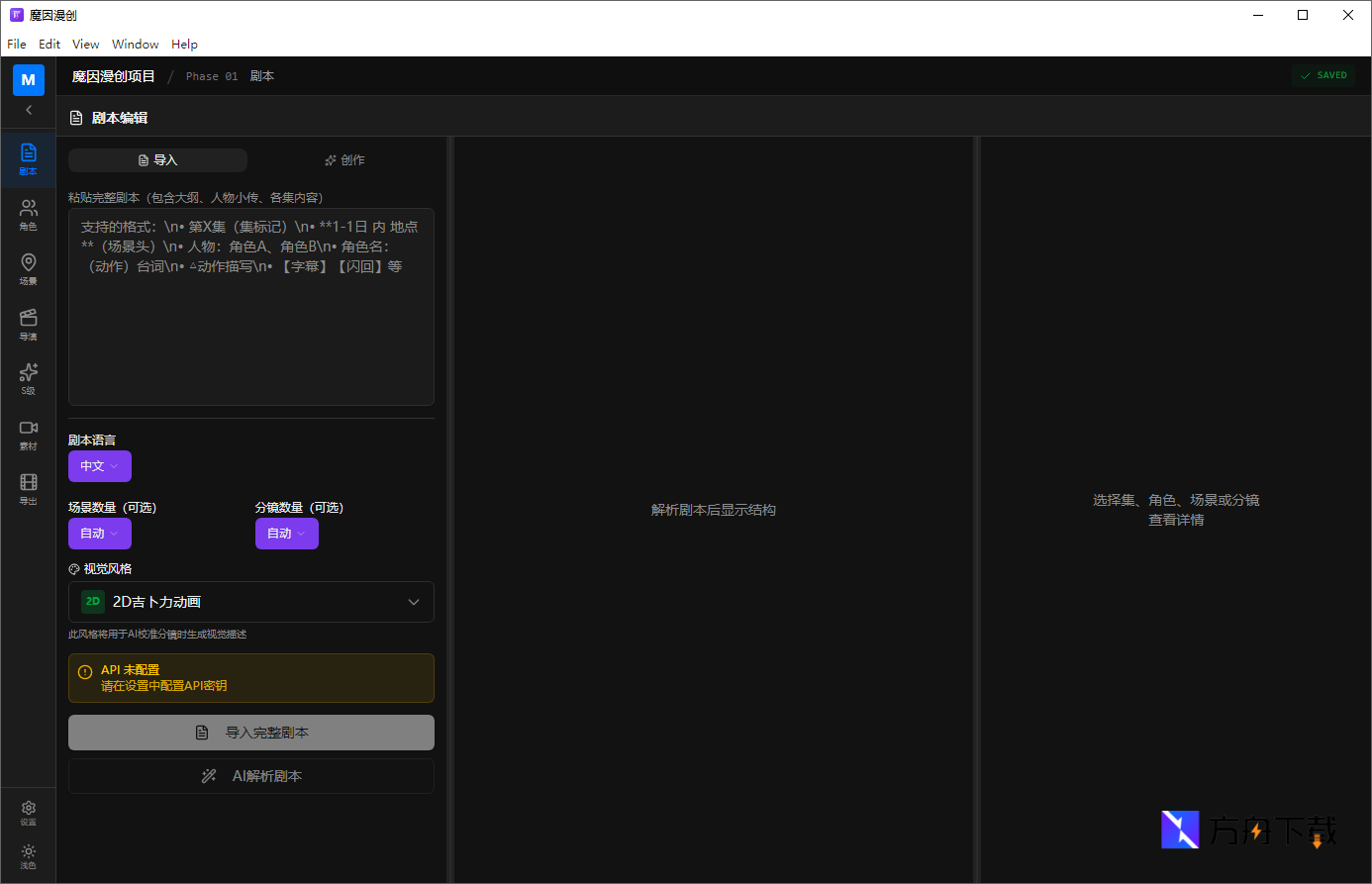Open the View menu
The height and width of the screenshot is (884, 1372).
pyautogui.click(x=85, y=45)
